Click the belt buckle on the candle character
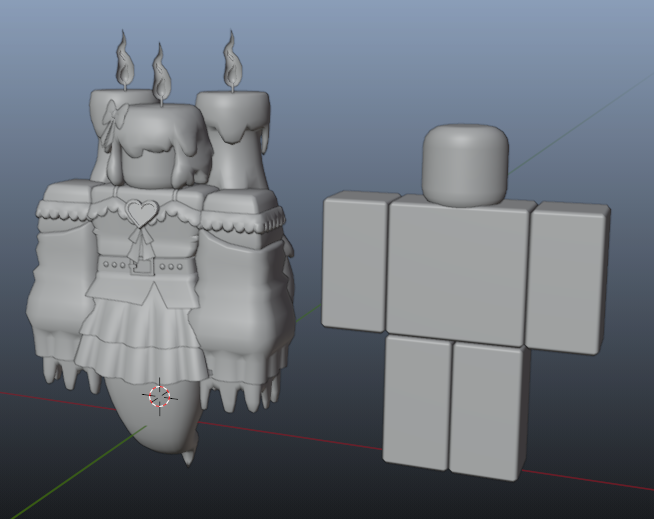Screen dimensions: 654x519 [x=142, y=266]
